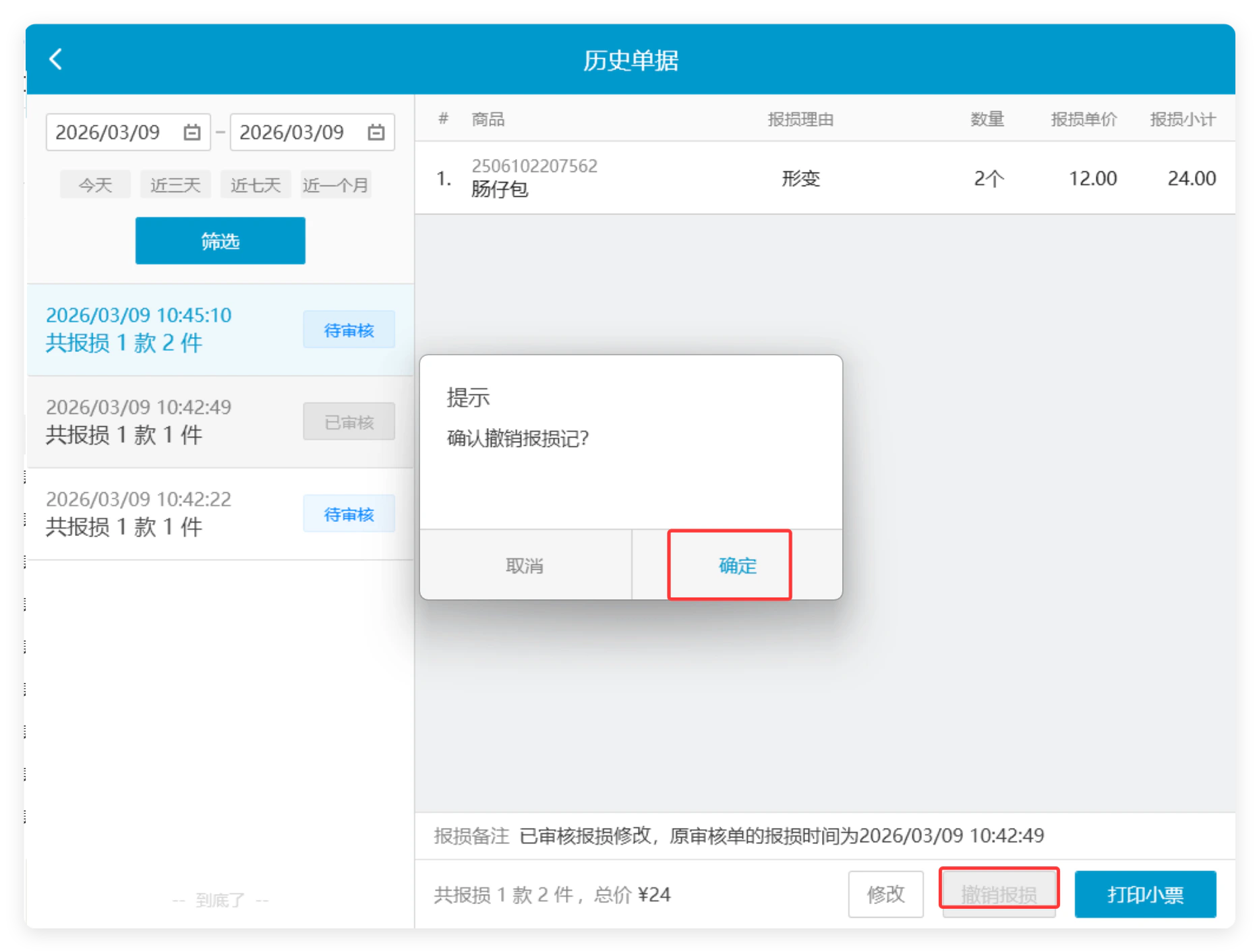Choose the 近七天 date range
This screenshot has width=1259, height=952.
(256, 185)
